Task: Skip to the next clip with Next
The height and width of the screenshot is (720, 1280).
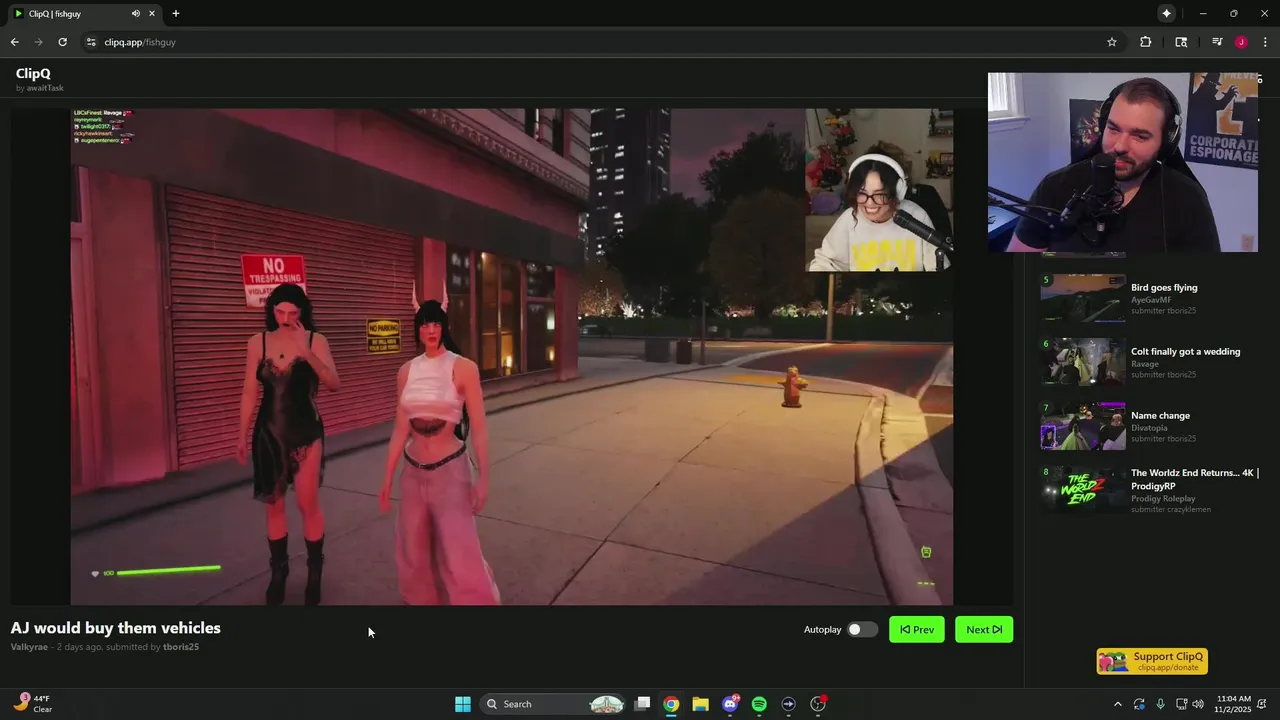Action: pos(984,629)
